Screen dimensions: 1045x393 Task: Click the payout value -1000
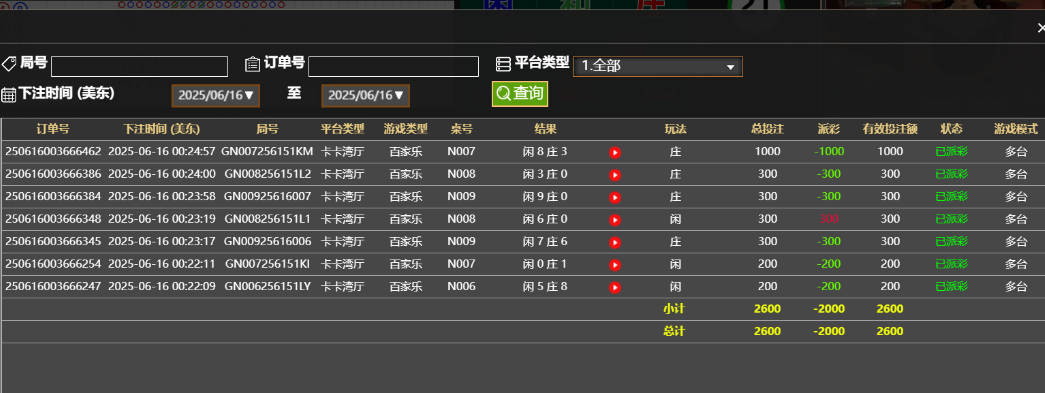click(x=829, y=152)
